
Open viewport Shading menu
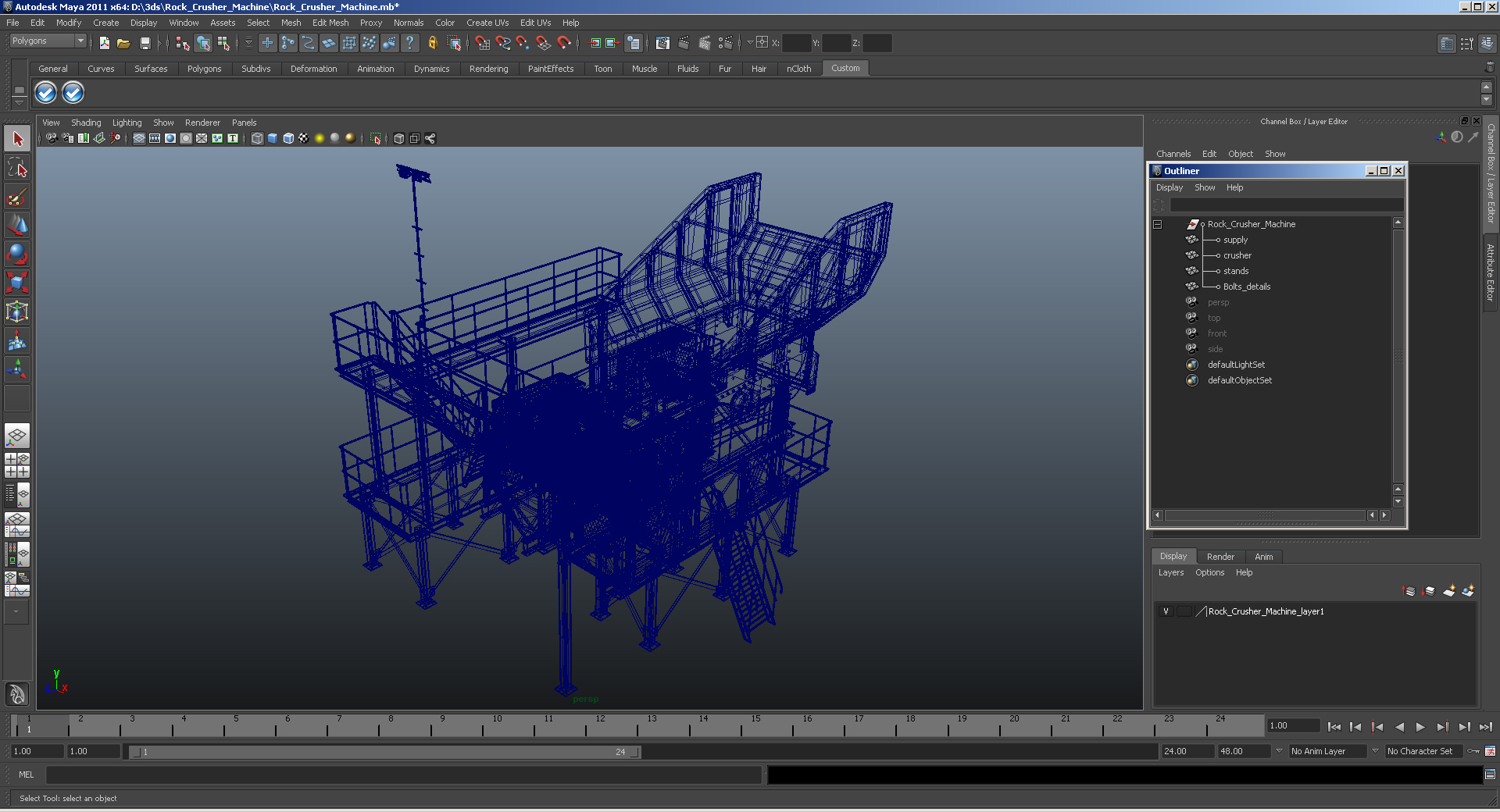pyautogui.click(x=86, y=123)
